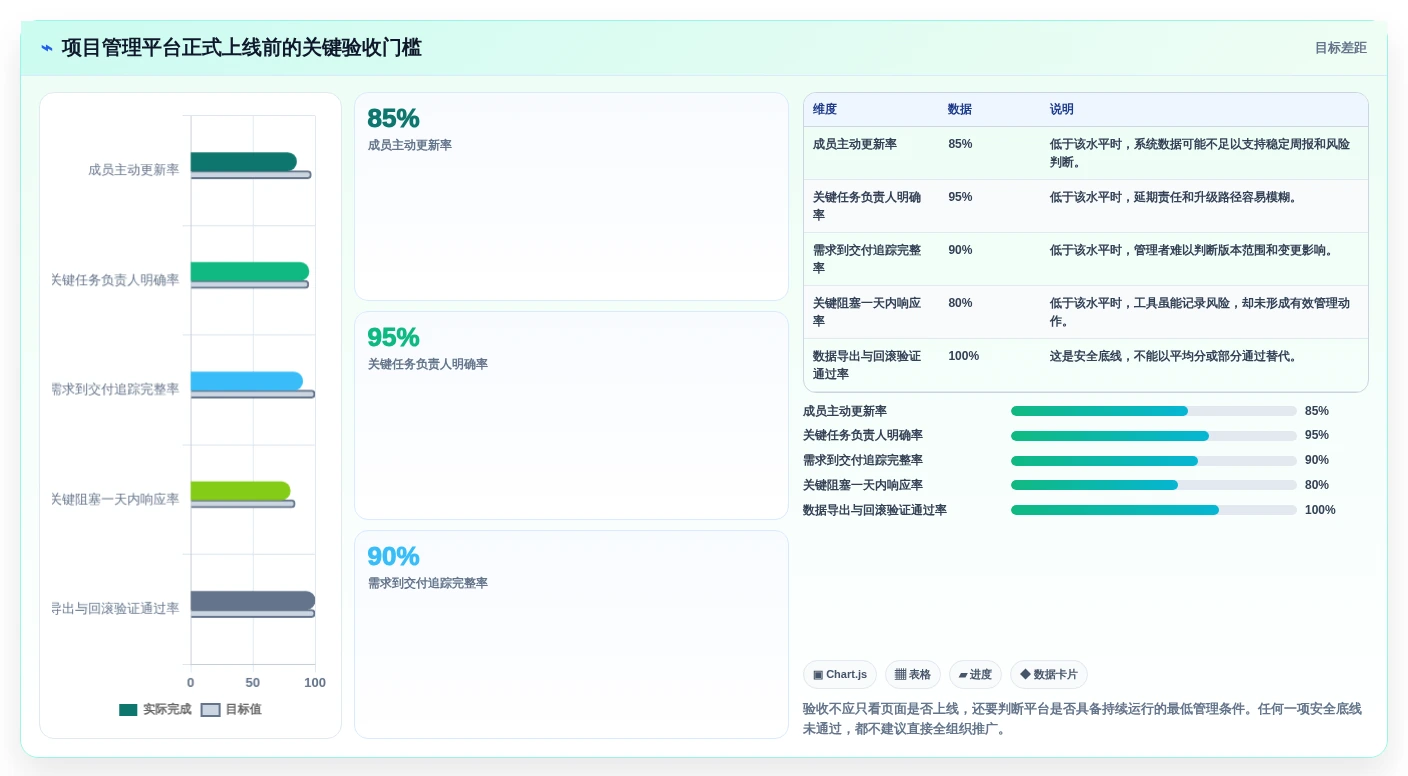Click the green 关键任务负责人明确率 chart bar

(250, 272)
